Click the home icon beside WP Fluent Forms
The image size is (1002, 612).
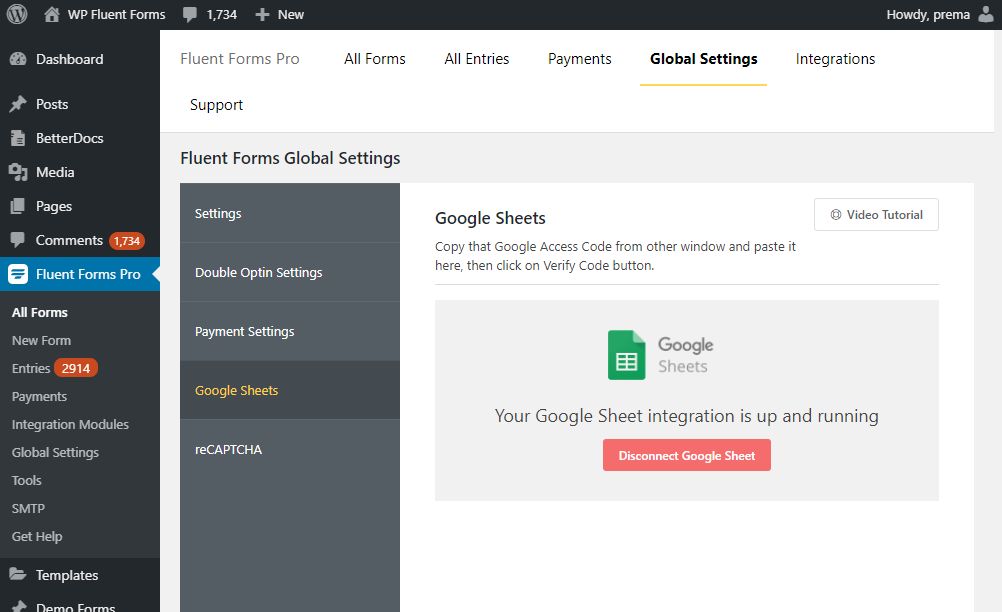tap(52, 14)
